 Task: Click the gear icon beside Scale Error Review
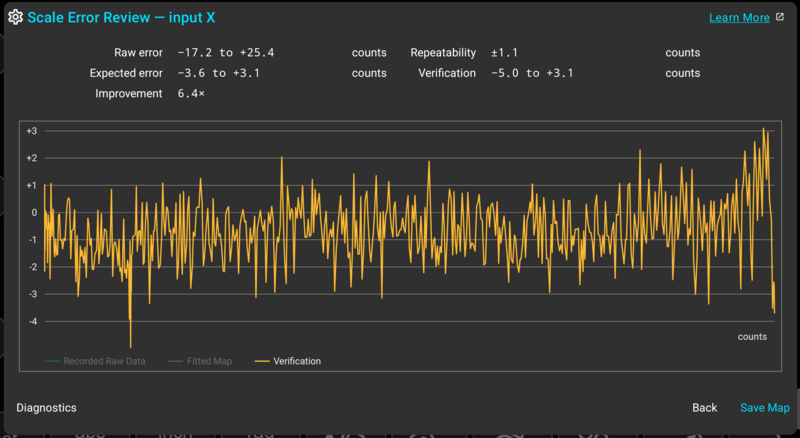[15, 17]
